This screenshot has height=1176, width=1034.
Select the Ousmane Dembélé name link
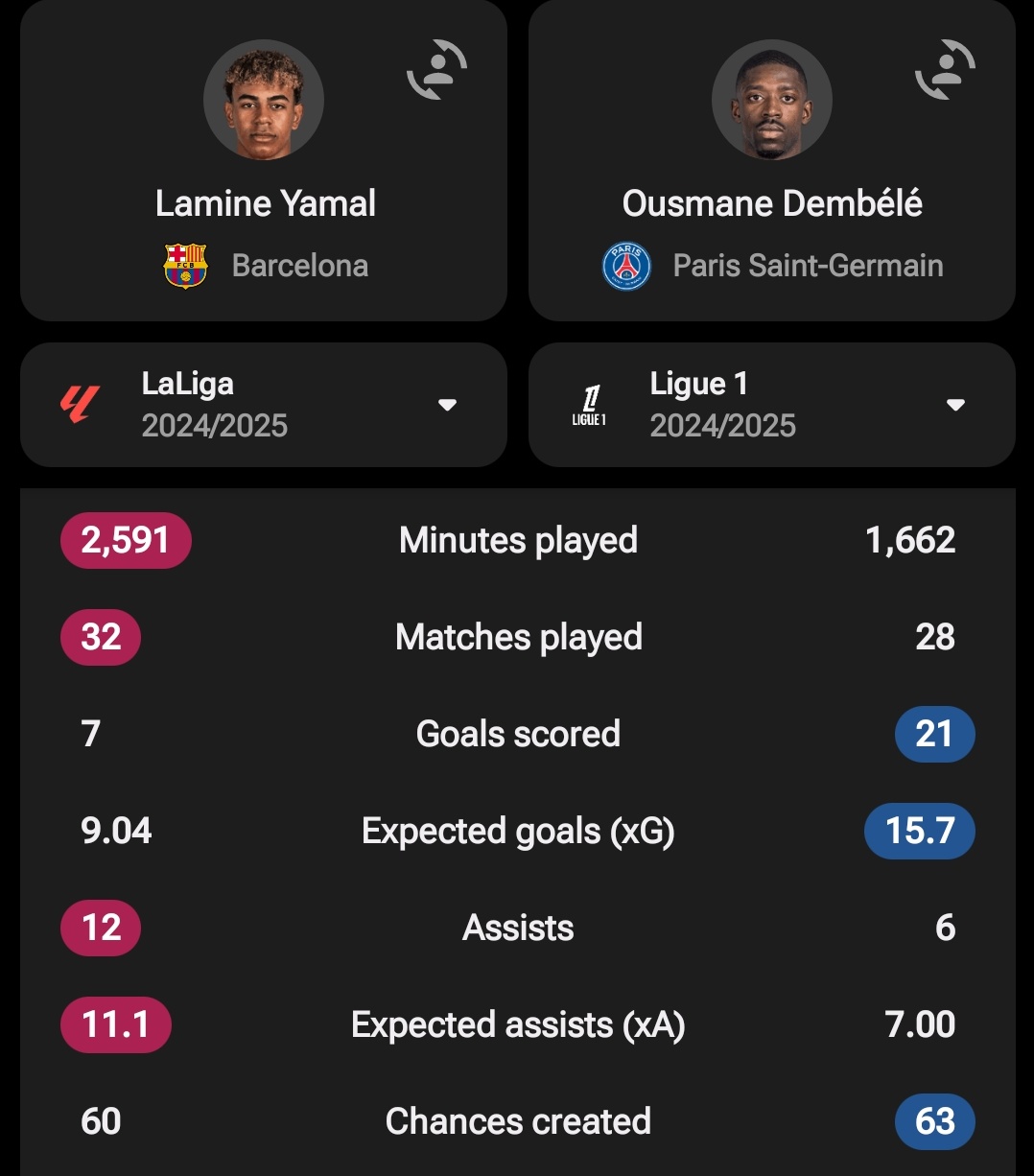(x=772, y=203)
